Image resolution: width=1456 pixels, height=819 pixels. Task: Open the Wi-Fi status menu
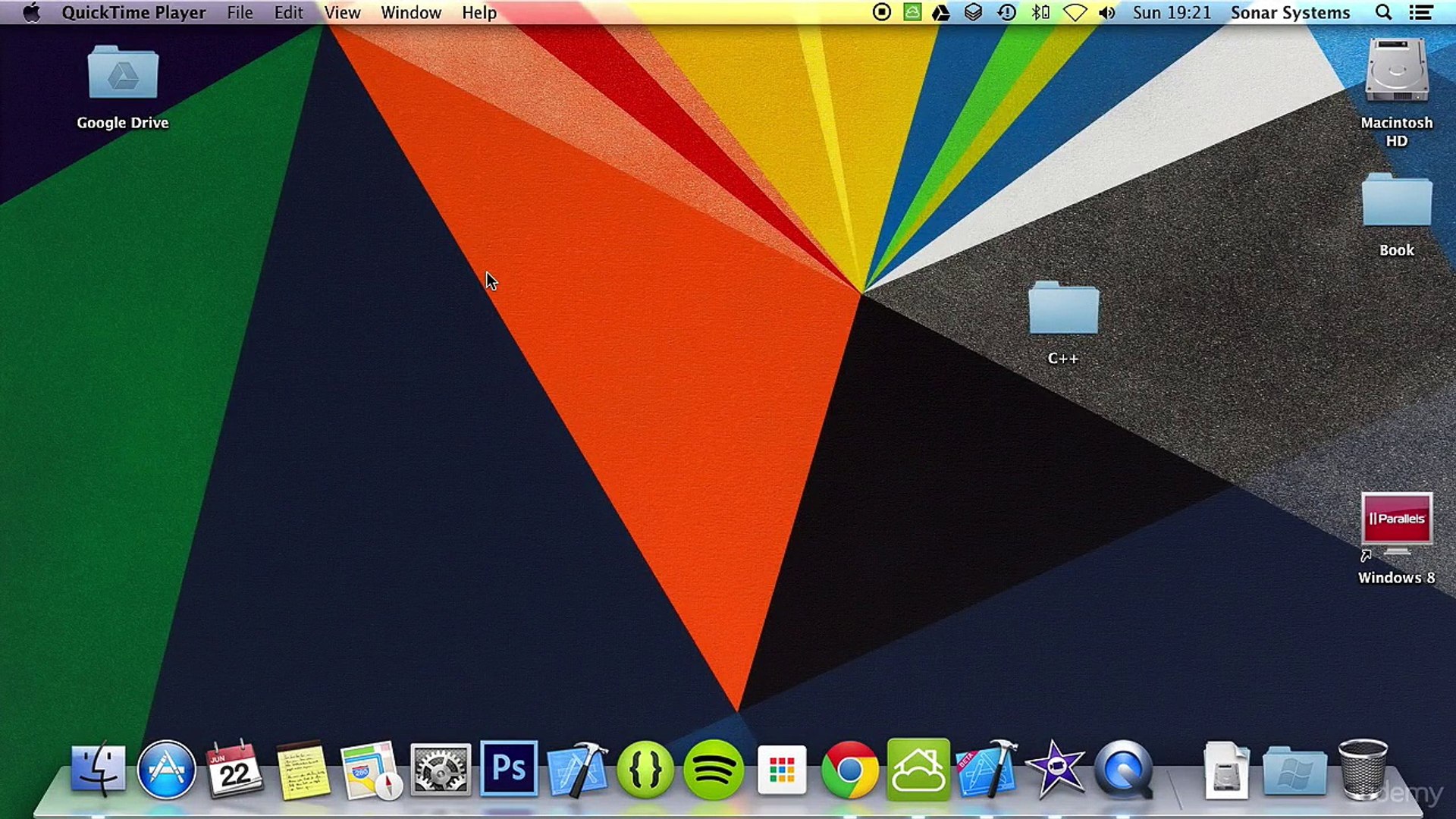point(1075,13)
